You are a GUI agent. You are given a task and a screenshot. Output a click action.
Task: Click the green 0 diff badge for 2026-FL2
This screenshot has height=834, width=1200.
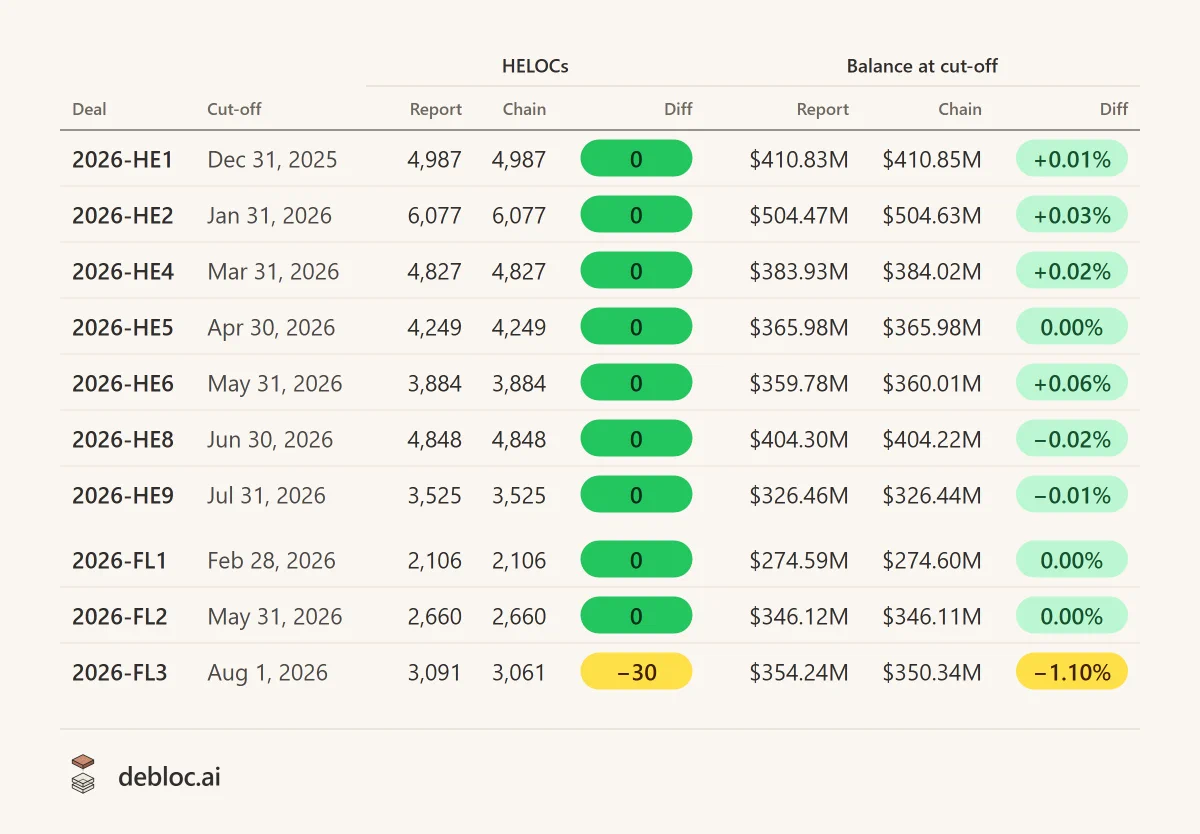point(636,616)
